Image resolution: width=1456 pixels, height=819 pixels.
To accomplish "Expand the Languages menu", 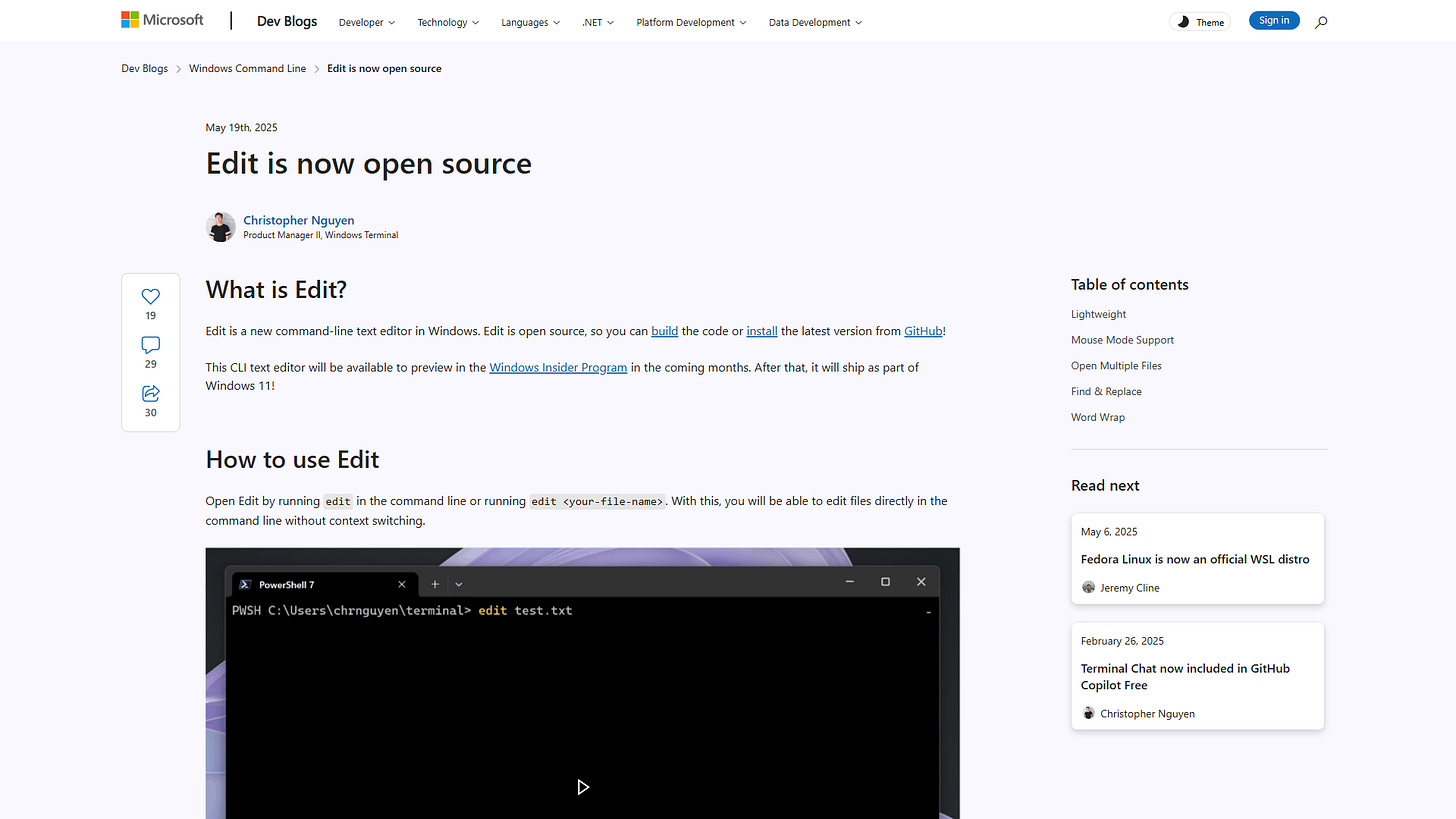I will click(x=531, y=22).
